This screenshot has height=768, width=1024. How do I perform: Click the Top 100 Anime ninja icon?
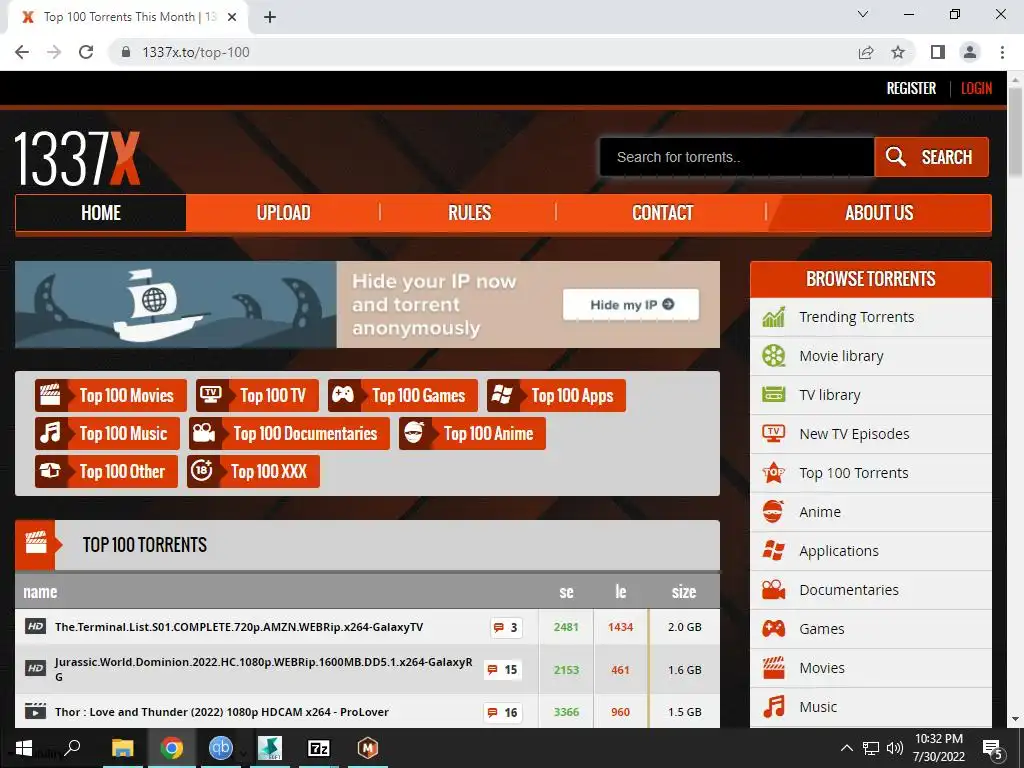(x=415, y=432)
